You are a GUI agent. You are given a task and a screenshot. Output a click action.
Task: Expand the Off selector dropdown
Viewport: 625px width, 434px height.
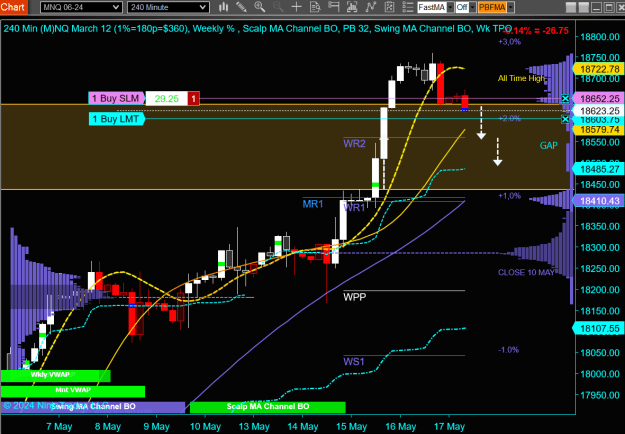pos(472,7)
